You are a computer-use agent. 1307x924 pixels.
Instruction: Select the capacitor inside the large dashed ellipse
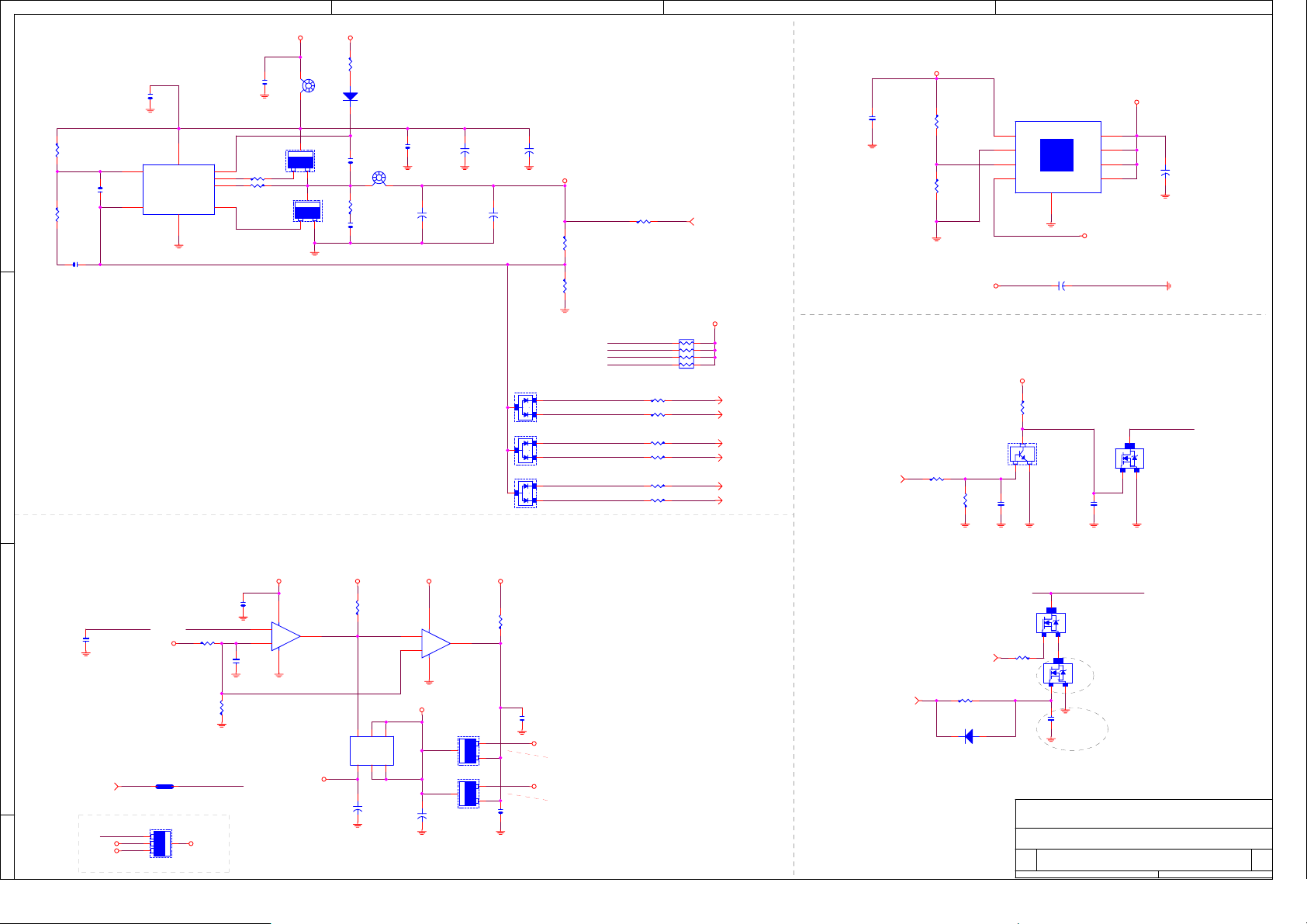(1051, 719)
